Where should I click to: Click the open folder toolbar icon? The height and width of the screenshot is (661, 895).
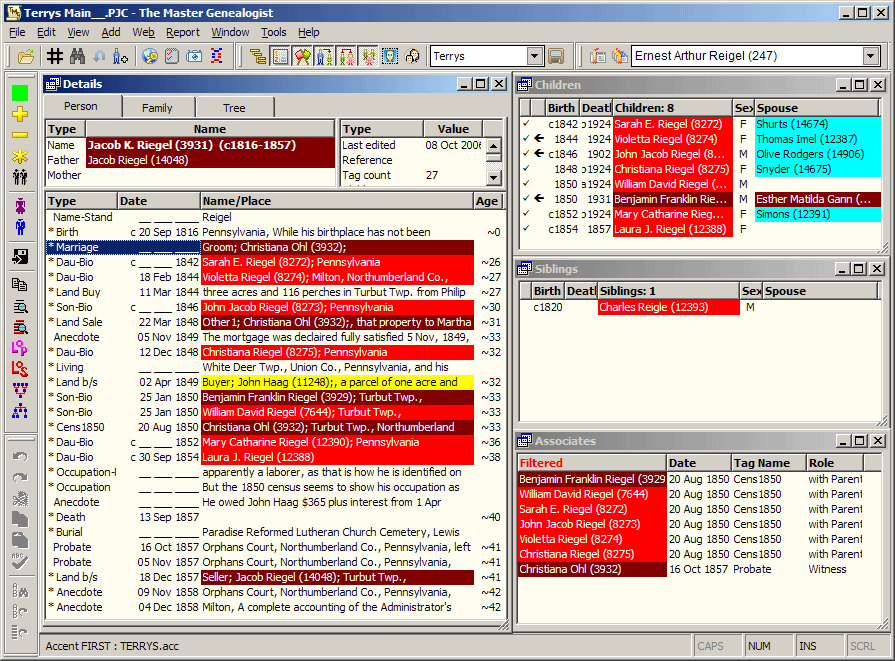tap(26, 56)
